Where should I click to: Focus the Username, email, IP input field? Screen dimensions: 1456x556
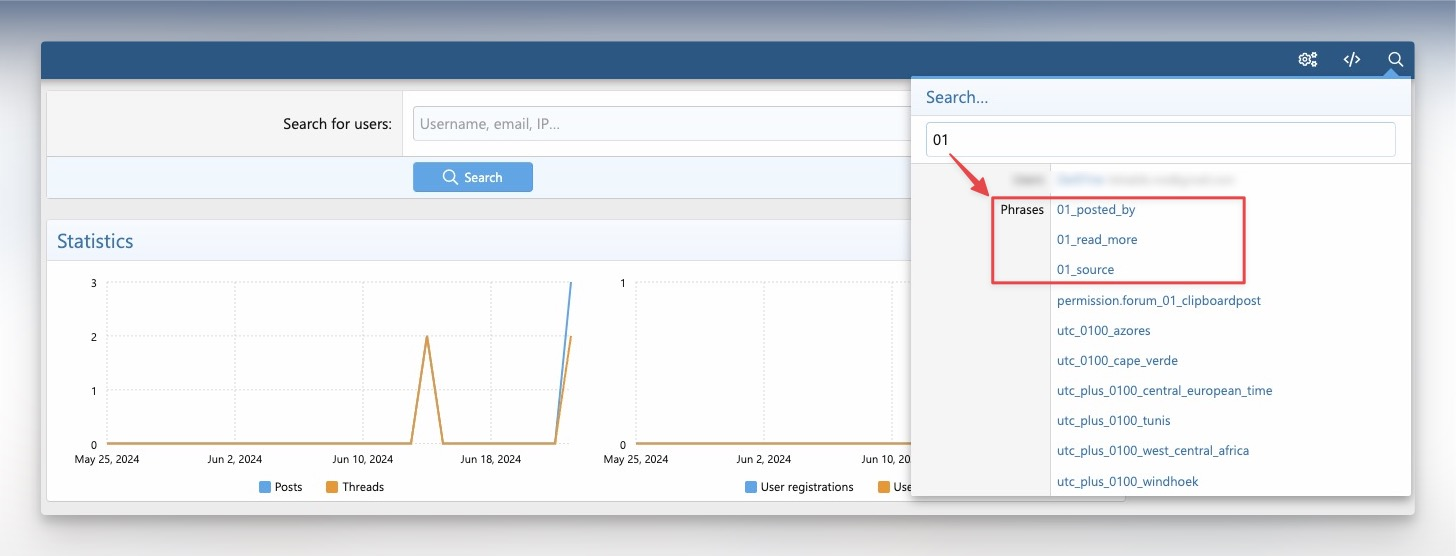point(660,124)
